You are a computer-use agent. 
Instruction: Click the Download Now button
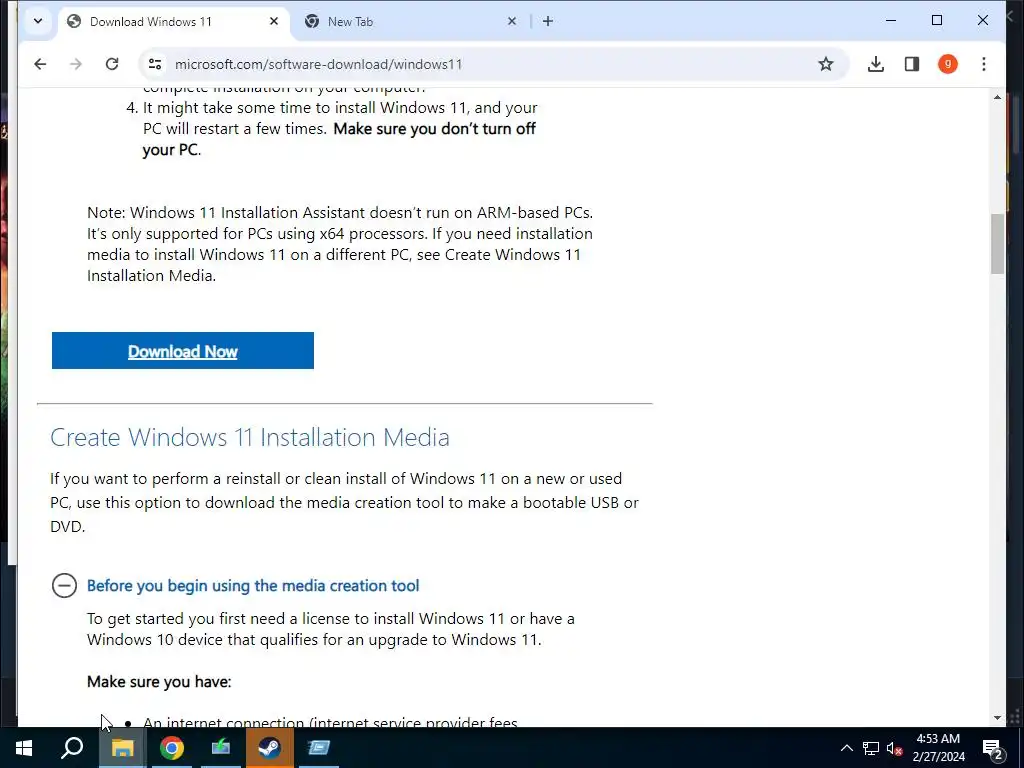click(183, 351)
